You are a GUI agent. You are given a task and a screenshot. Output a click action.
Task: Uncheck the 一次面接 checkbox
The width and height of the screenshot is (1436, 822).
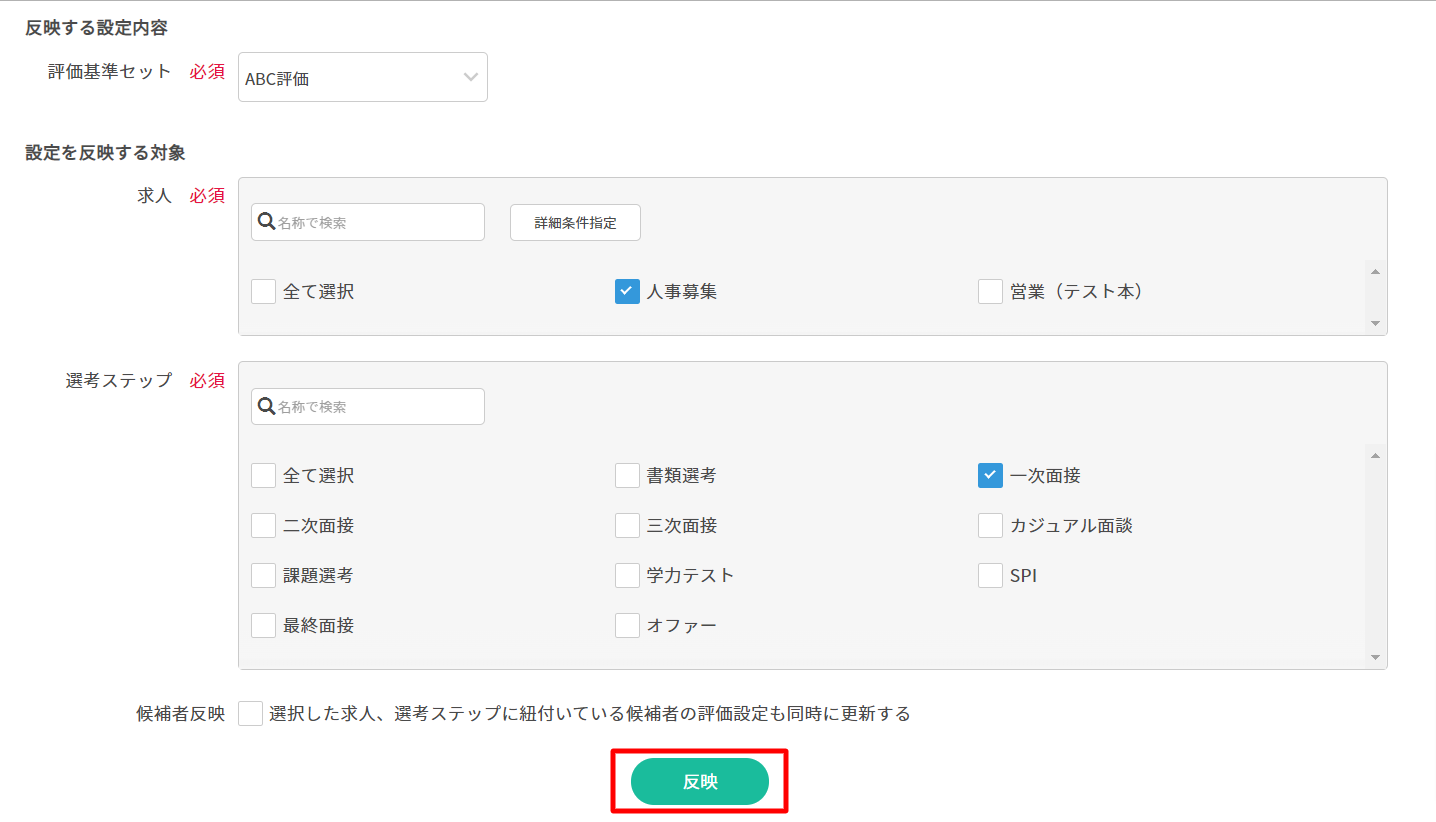click(x=990, y=476)
